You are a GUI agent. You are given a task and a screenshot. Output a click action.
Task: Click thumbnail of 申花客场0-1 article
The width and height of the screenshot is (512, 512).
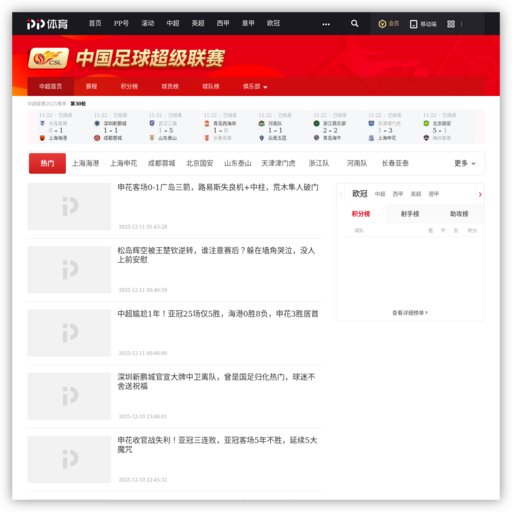[69, 206]
